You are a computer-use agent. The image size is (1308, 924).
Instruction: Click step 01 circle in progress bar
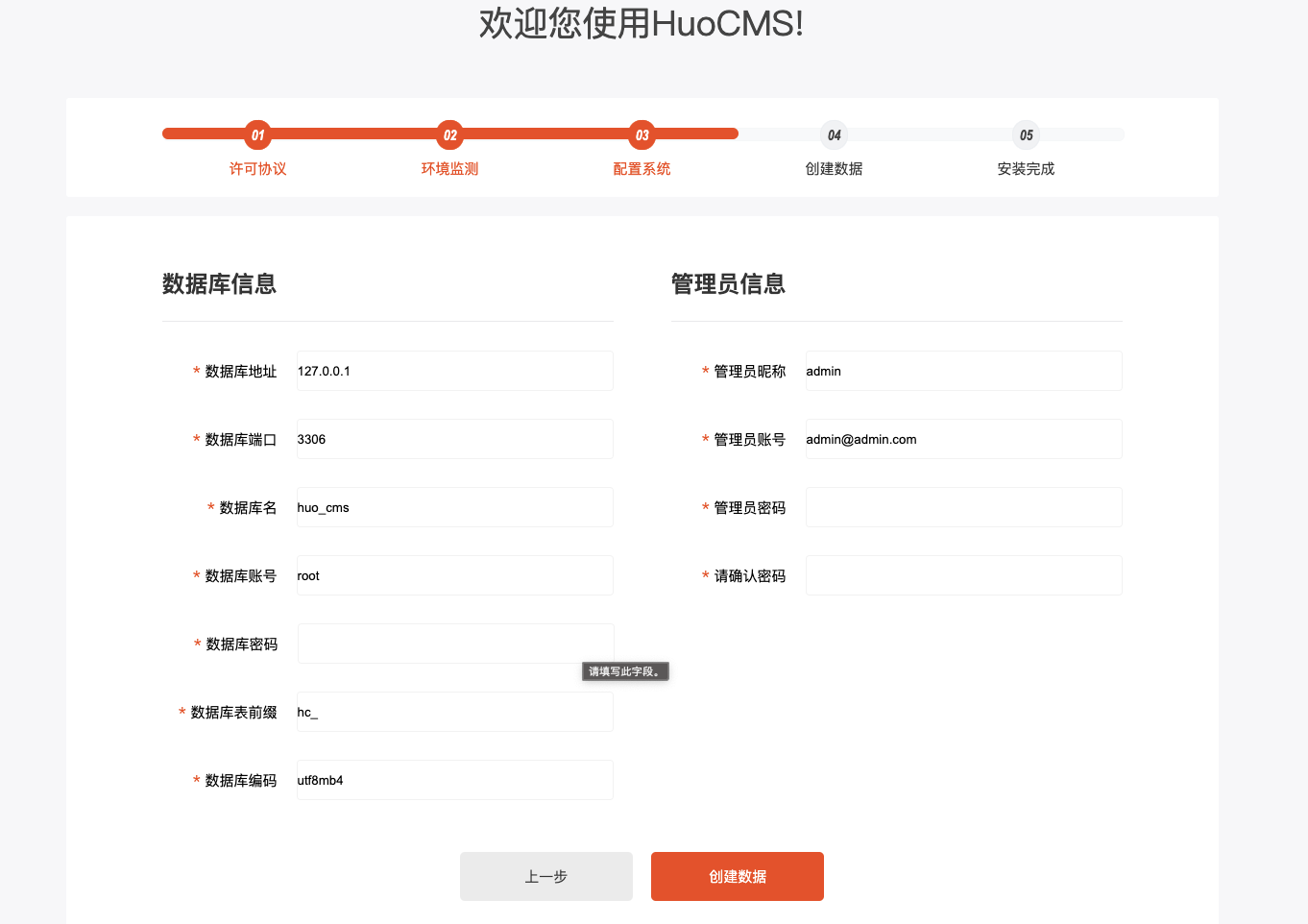(x=257, y=134)
